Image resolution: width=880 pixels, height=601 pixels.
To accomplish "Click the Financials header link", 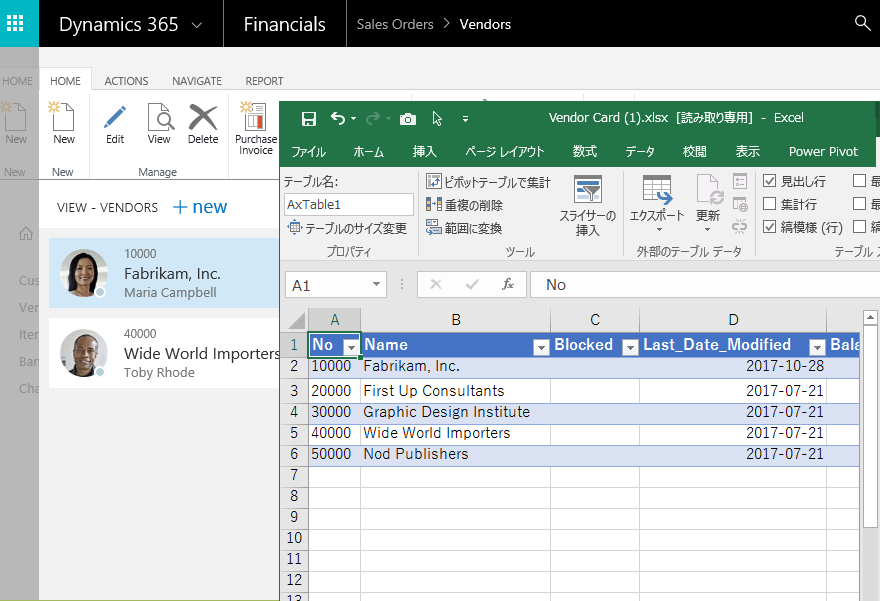I will (285, 24).
